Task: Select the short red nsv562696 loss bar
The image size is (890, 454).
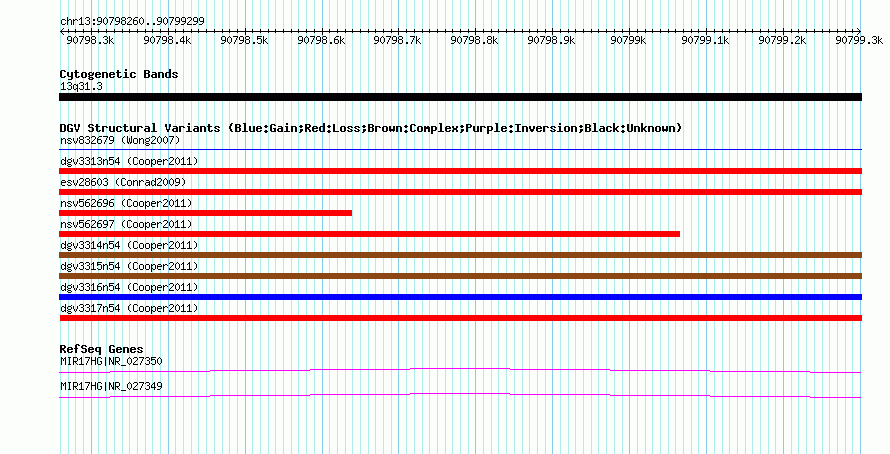Action: click(205, 213)
